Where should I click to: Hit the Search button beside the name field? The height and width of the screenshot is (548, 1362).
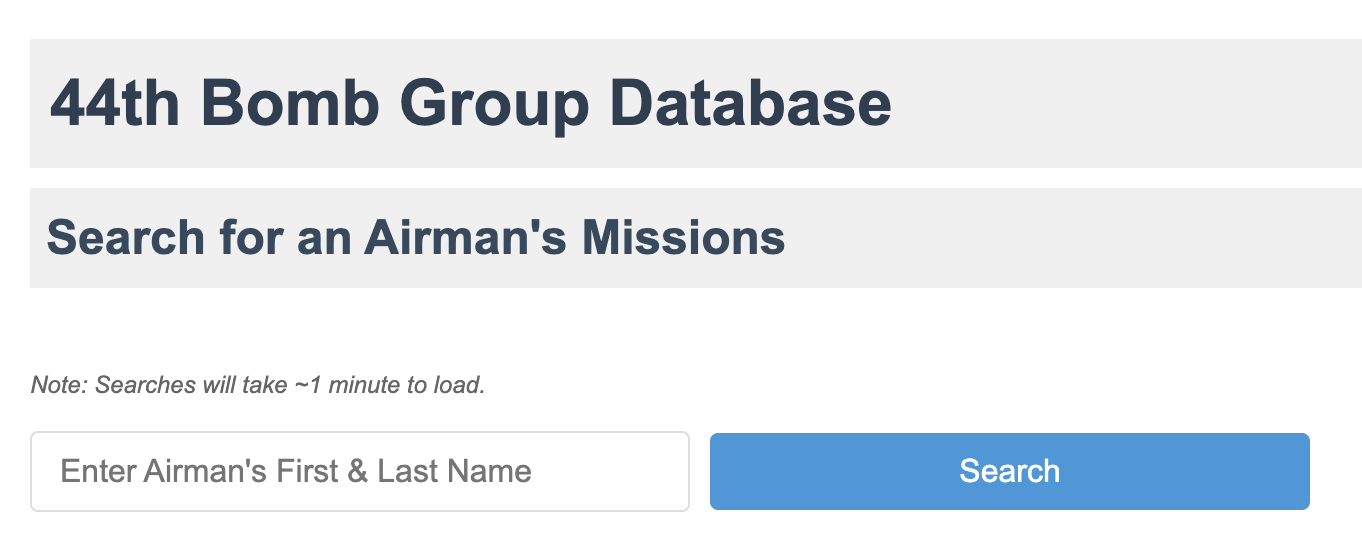[1009, 471]
